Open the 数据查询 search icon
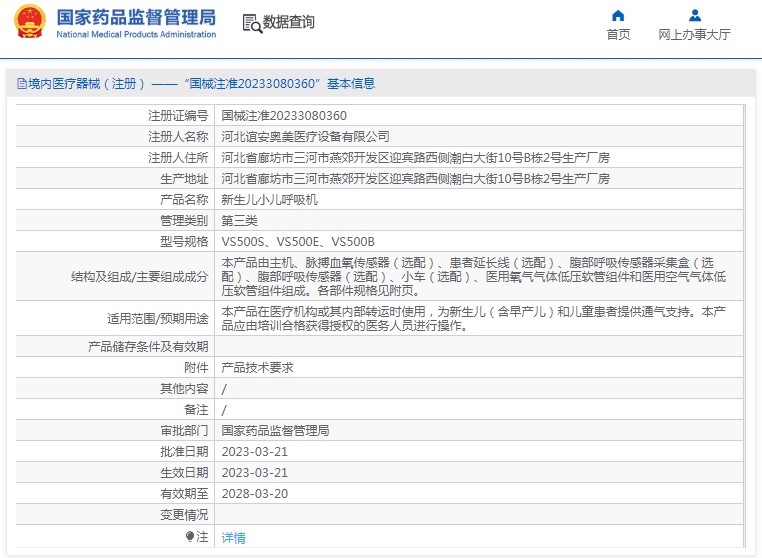The width and height of the screenshot is (762, 558). pos(252,23)
